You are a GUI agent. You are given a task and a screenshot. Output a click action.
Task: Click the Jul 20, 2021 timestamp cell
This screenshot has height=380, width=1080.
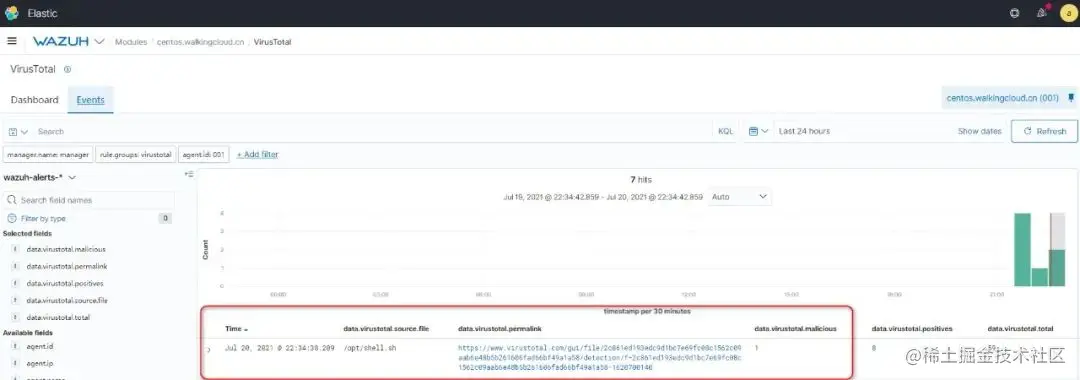(x=280, y=348)
